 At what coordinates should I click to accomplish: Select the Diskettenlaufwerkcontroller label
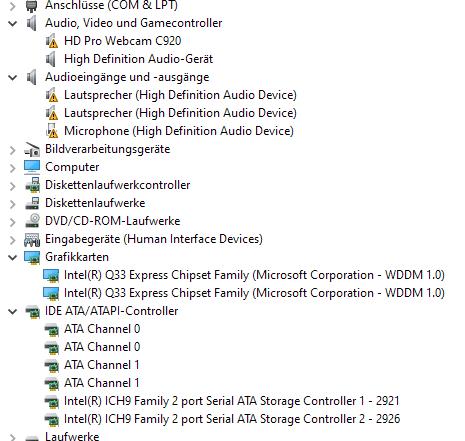coord(117,185)
